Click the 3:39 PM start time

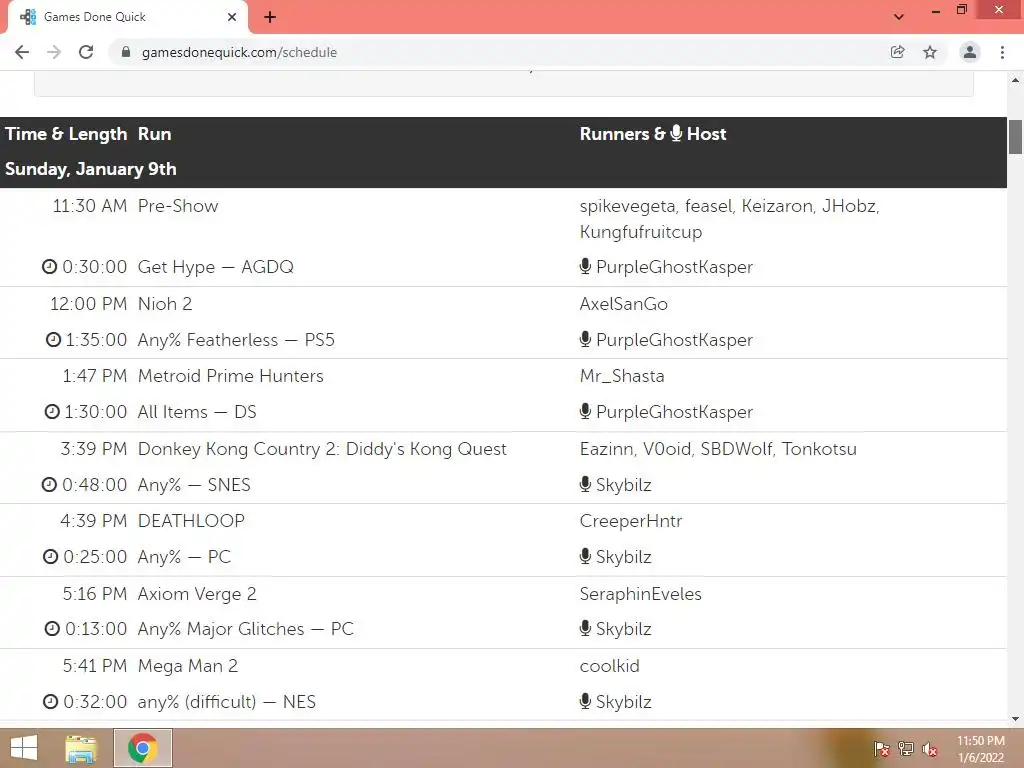click(93, 449)
